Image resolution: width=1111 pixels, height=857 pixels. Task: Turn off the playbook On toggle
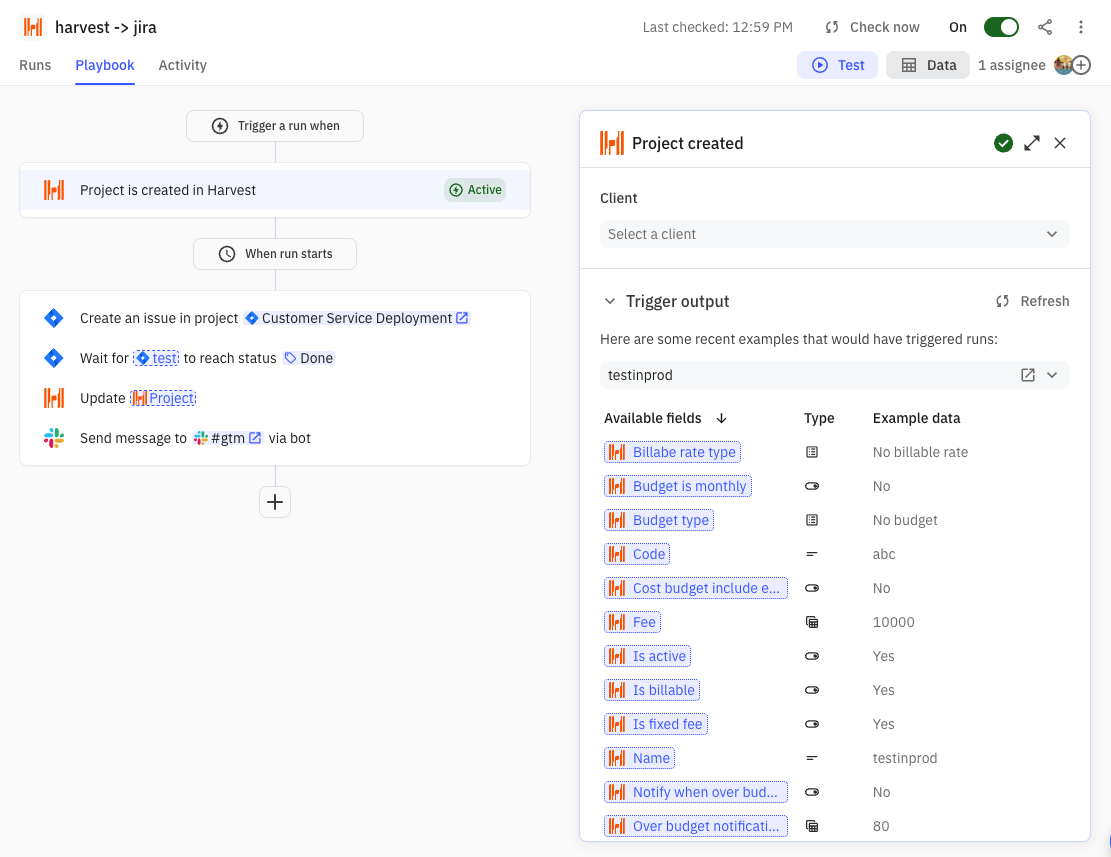(x=1001, y=27)
